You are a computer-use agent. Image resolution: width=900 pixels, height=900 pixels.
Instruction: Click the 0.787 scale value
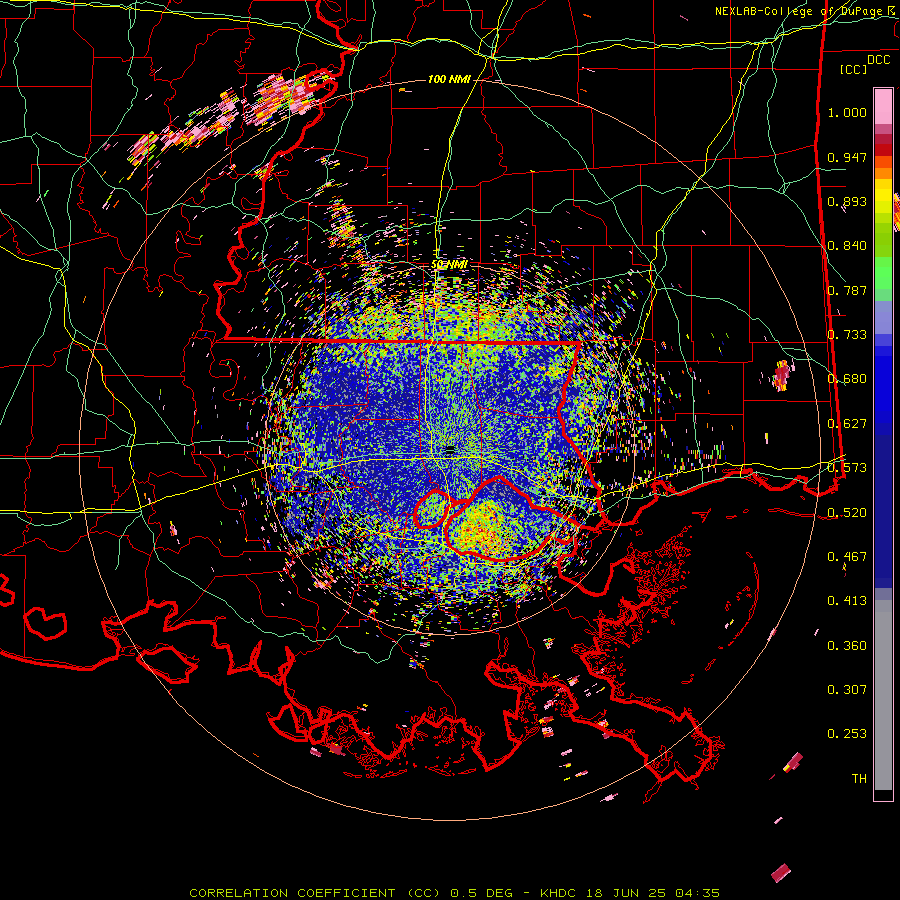[847, 290]
